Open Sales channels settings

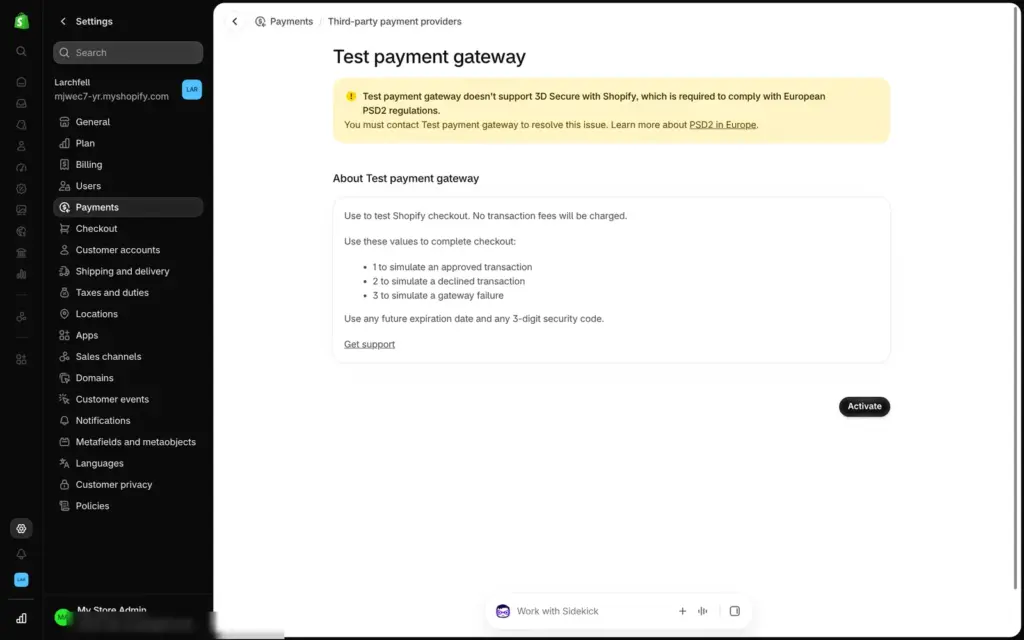click(x=128, y=357)
